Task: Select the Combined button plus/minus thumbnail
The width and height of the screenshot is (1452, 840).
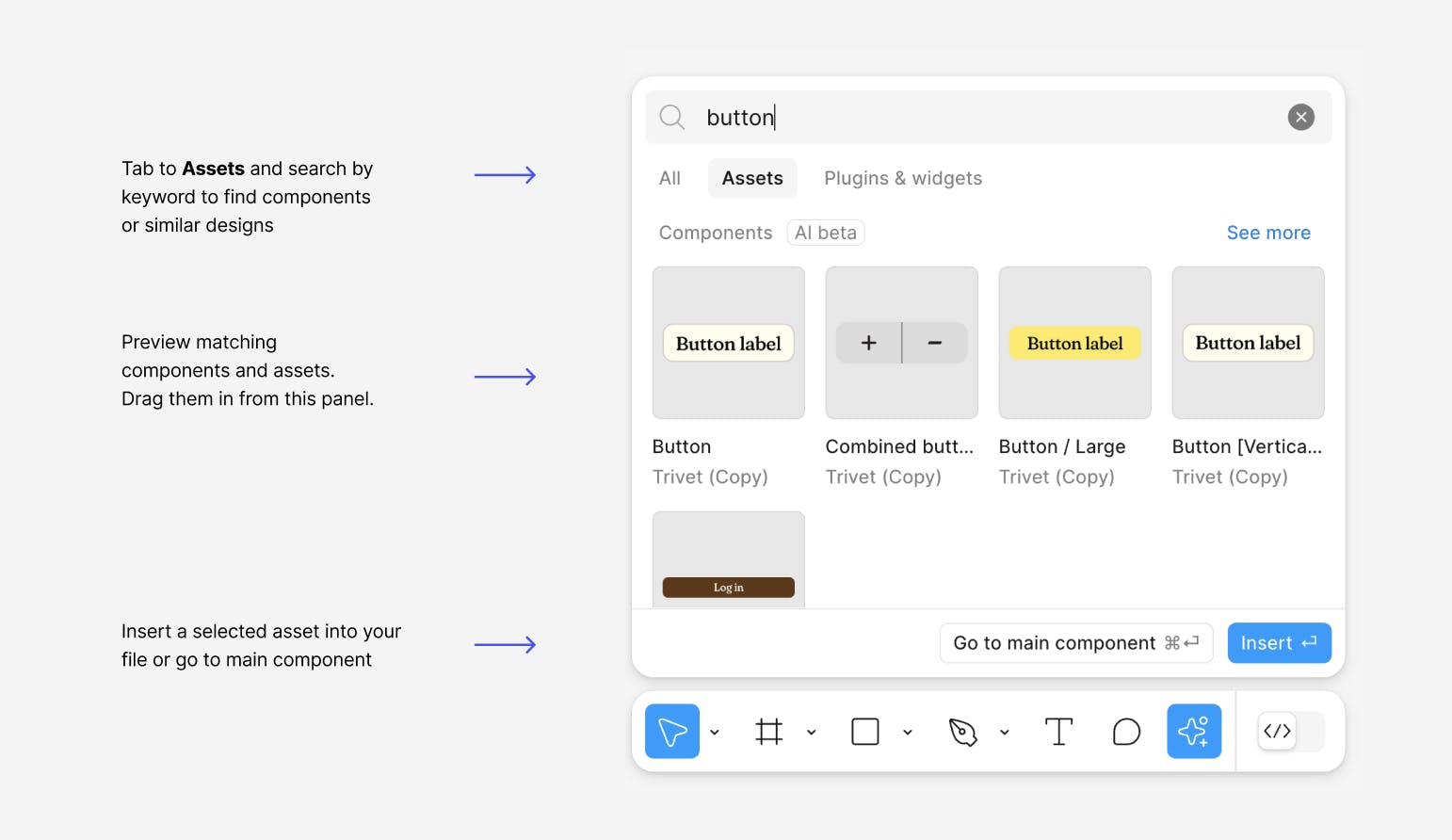Action: [x=902, y=343]
